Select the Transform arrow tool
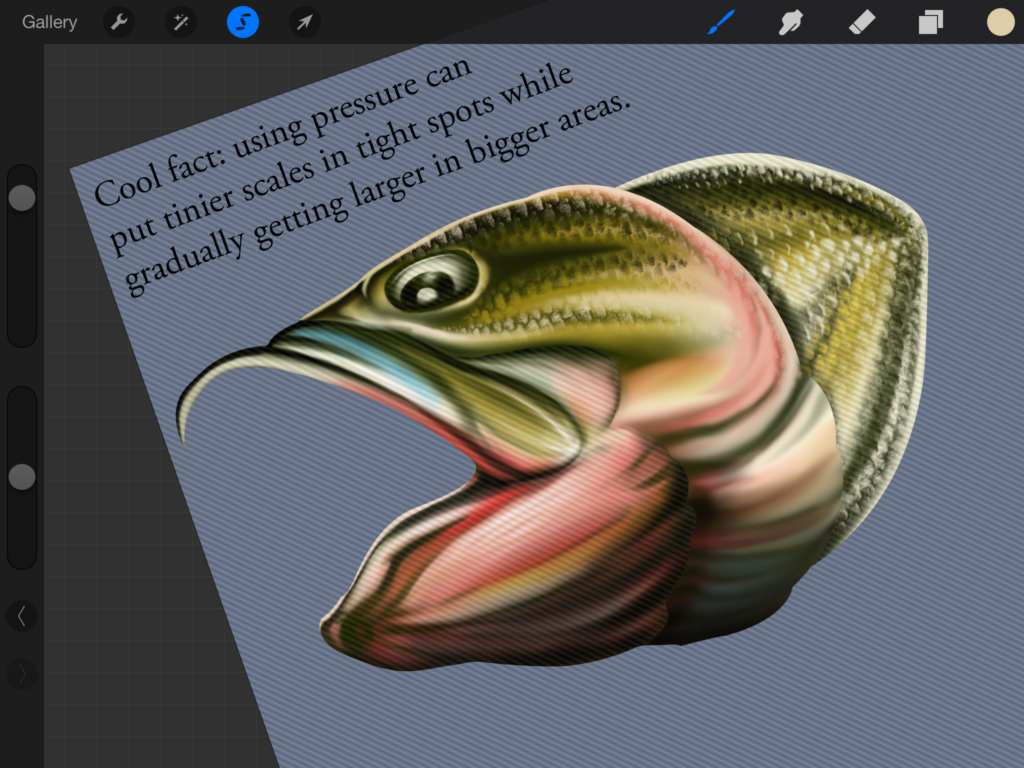Viewport: 1024px width, 768px height. click(304, 22)
